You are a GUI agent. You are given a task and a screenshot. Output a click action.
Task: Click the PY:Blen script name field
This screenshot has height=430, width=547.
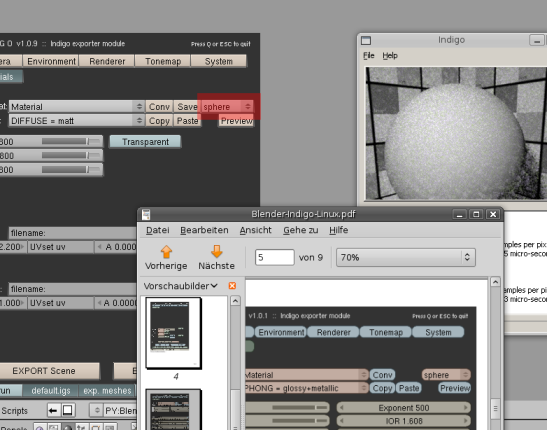tap(120, 411)
